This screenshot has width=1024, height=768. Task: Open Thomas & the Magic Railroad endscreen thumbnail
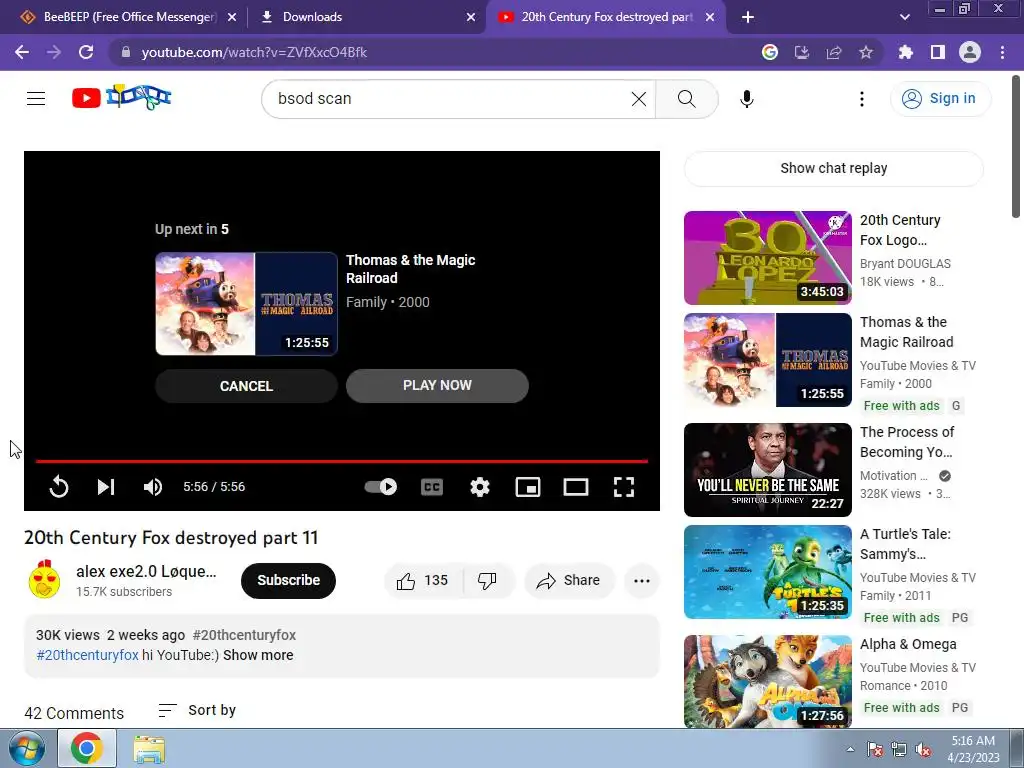[x=246, y=304]
